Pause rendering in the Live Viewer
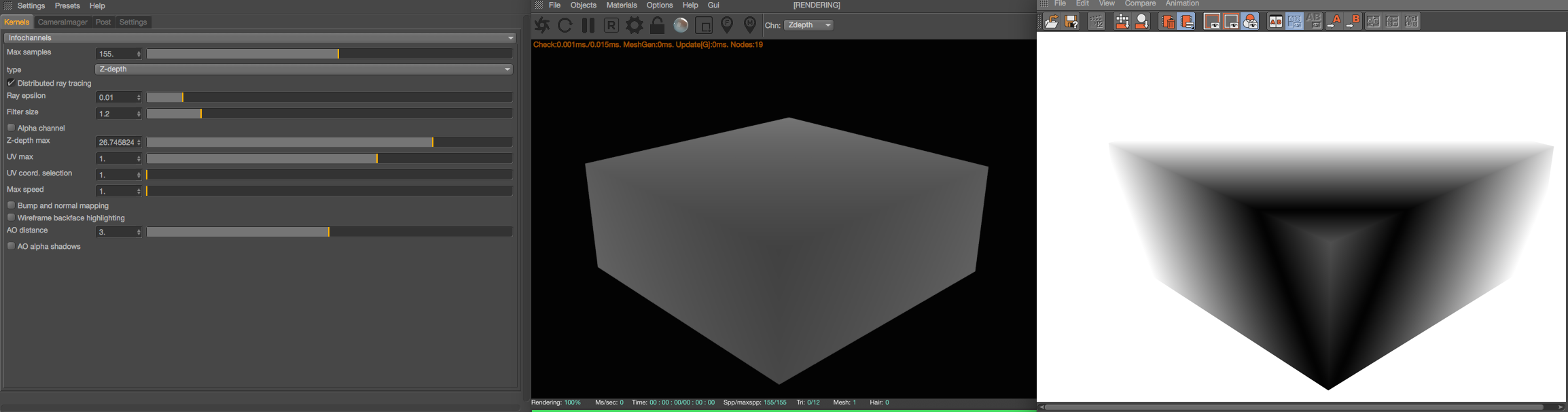The width and height of the screenshot is (1568, 412). pyautogui.click(x=588, y=25)
